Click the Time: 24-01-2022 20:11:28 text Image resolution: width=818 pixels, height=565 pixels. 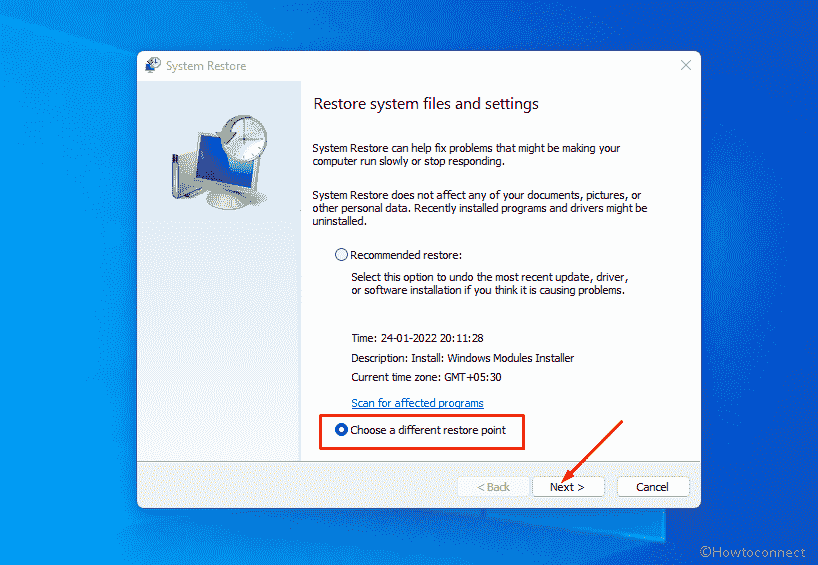417,338
